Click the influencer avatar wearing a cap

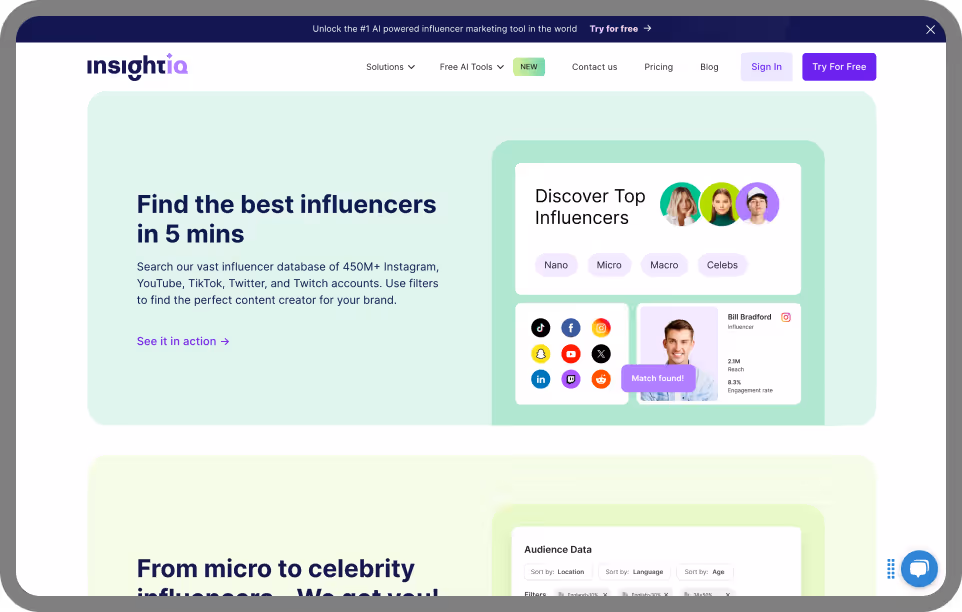(758, 204)
